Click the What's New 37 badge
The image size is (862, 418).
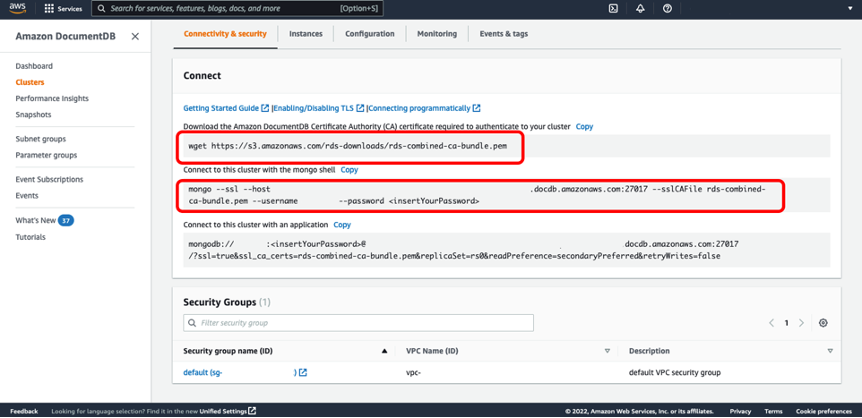pos(66,221)
